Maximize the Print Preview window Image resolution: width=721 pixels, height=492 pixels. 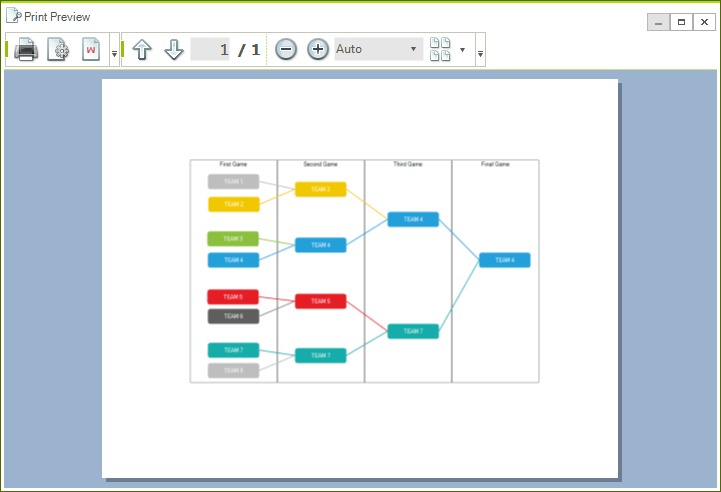[681, 22]
